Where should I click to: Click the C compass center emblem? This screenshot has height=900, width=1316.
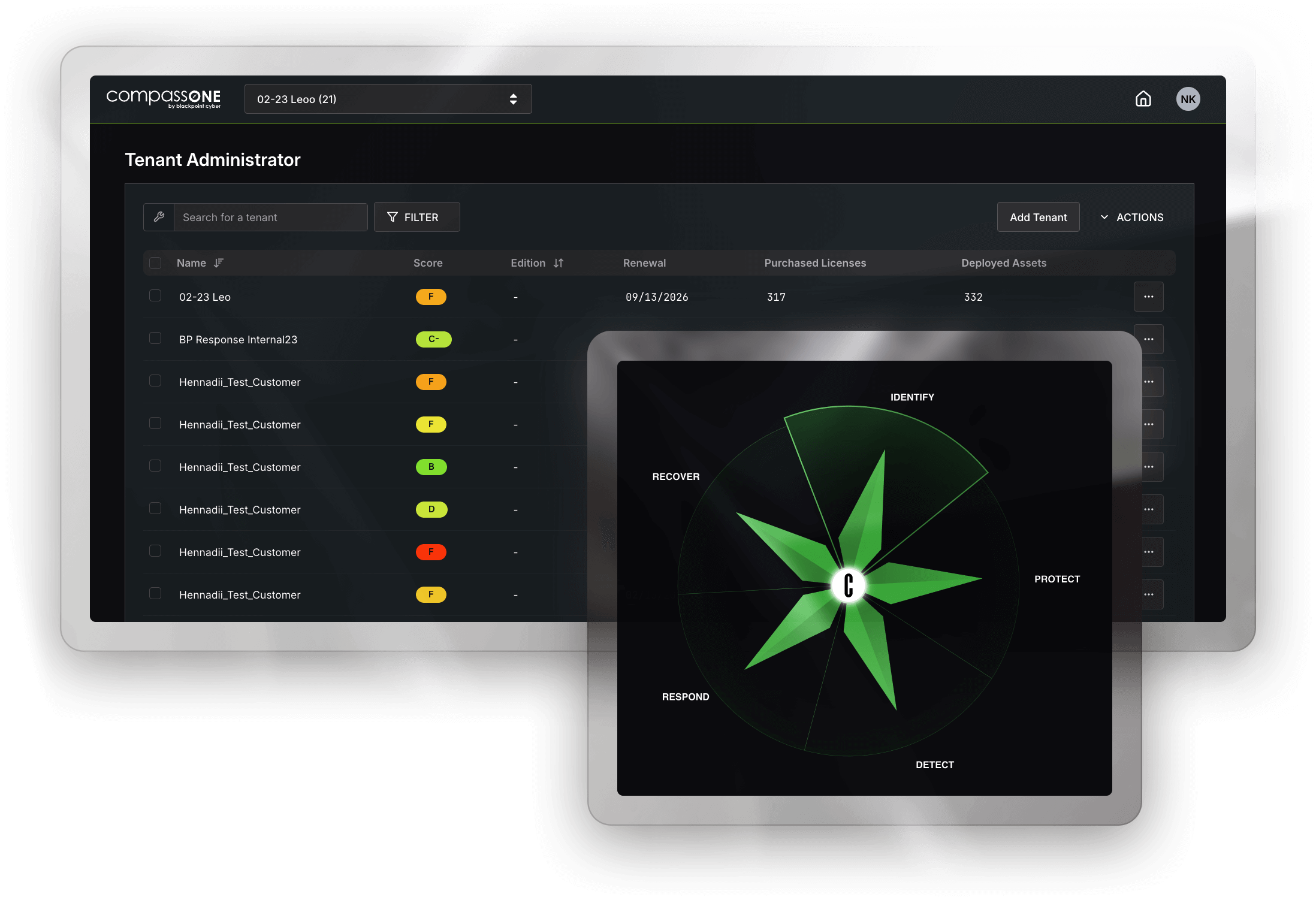(x=848, y=585)
